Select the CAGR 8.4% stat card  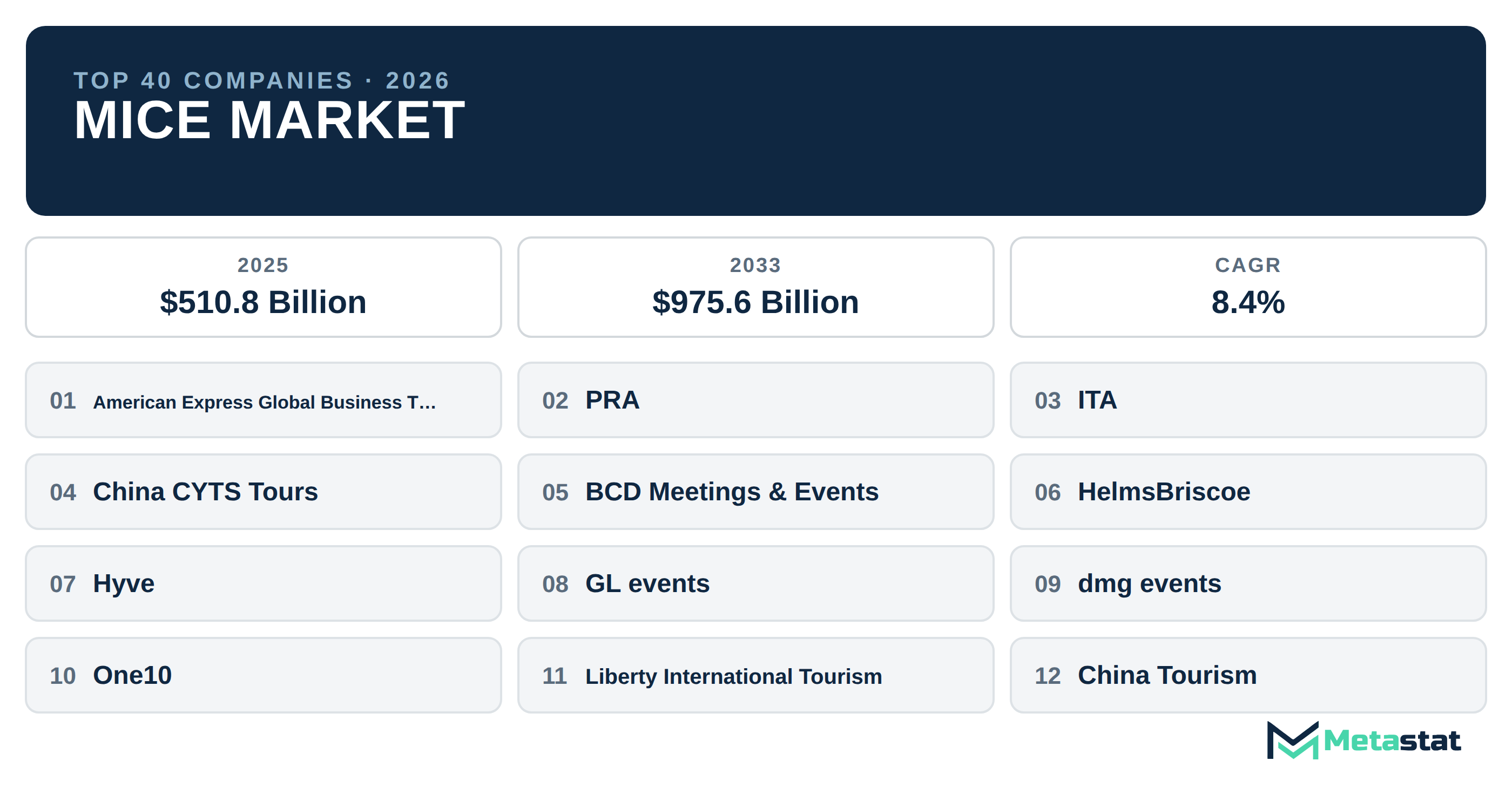[x=1248, y=287]
